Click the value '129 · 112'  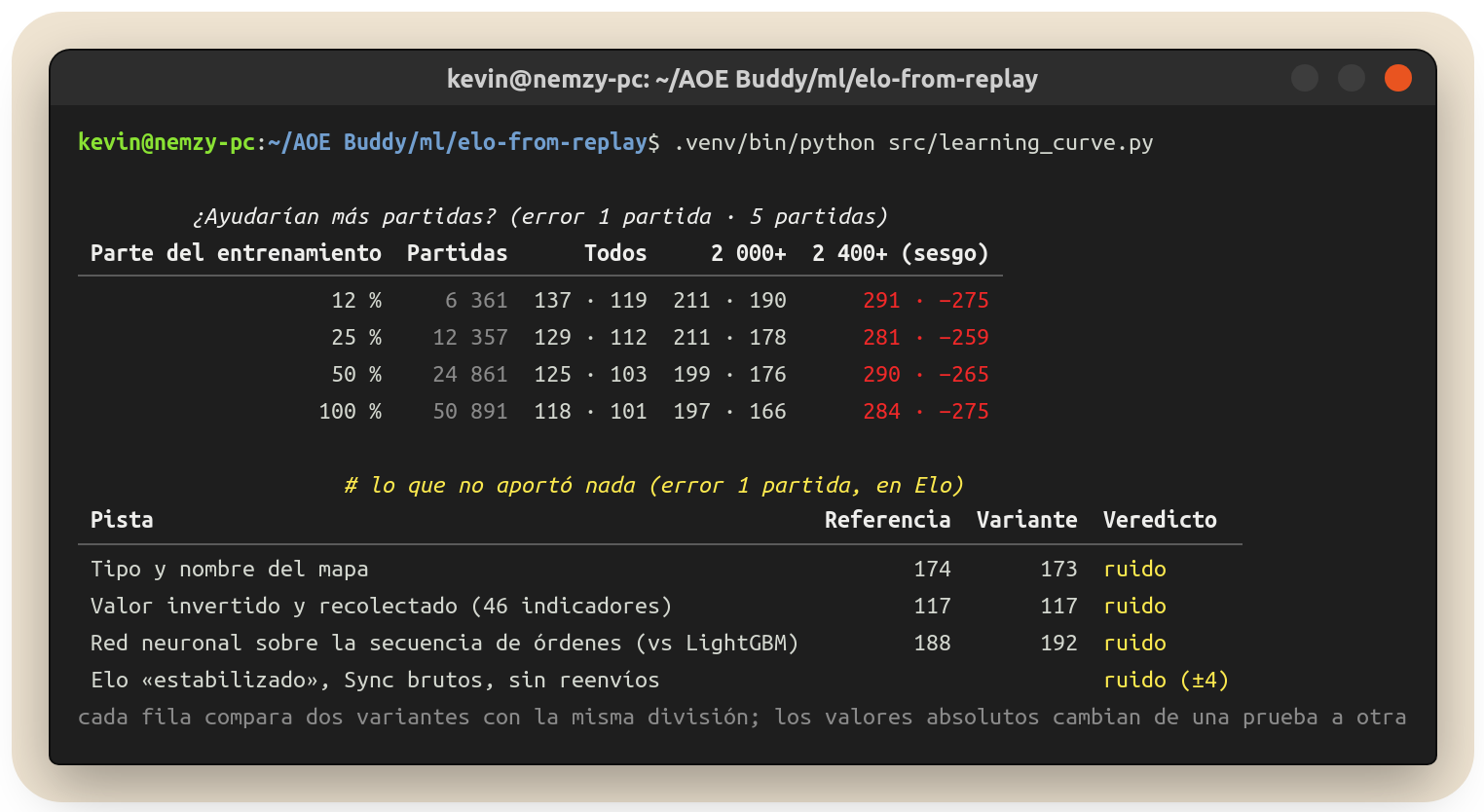[590, 337]
